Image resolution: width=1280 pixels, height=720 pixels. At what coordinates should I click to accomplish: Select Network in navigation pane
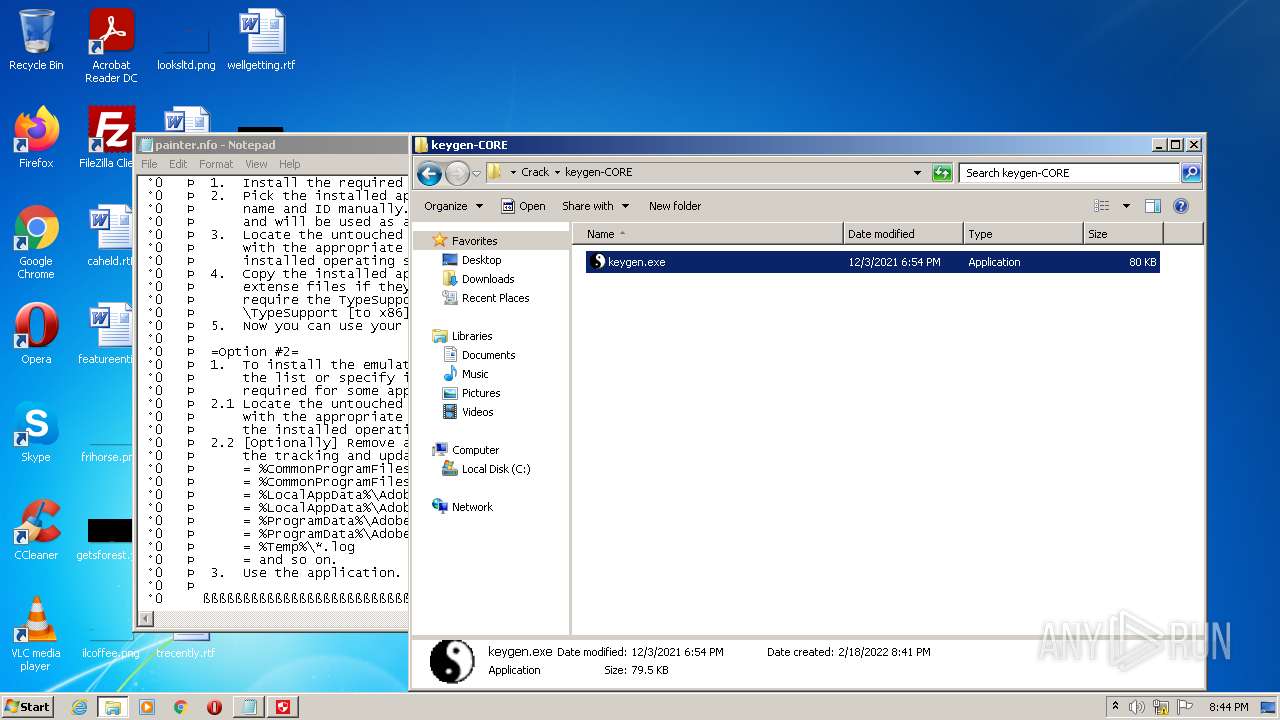pyautogui.click(x=462, y=507)
